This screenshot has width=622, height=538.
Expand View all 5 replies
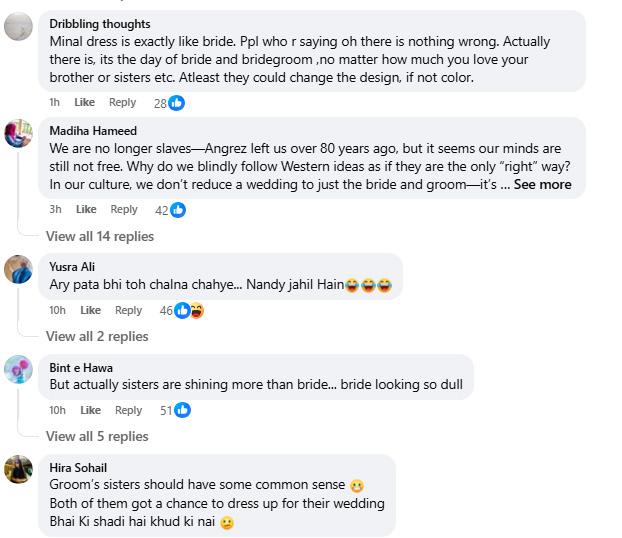(x=97, y=436)
